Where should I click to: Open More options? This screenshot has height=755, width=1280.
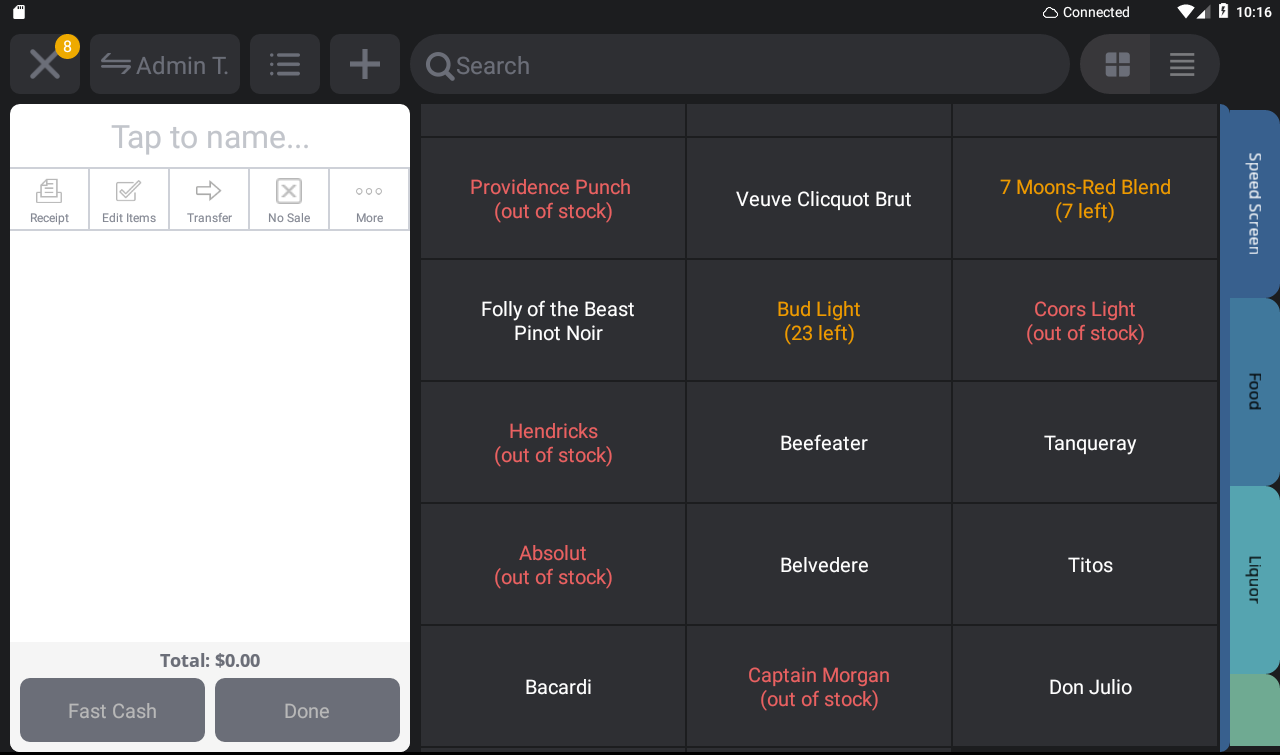tap(369, 200)
